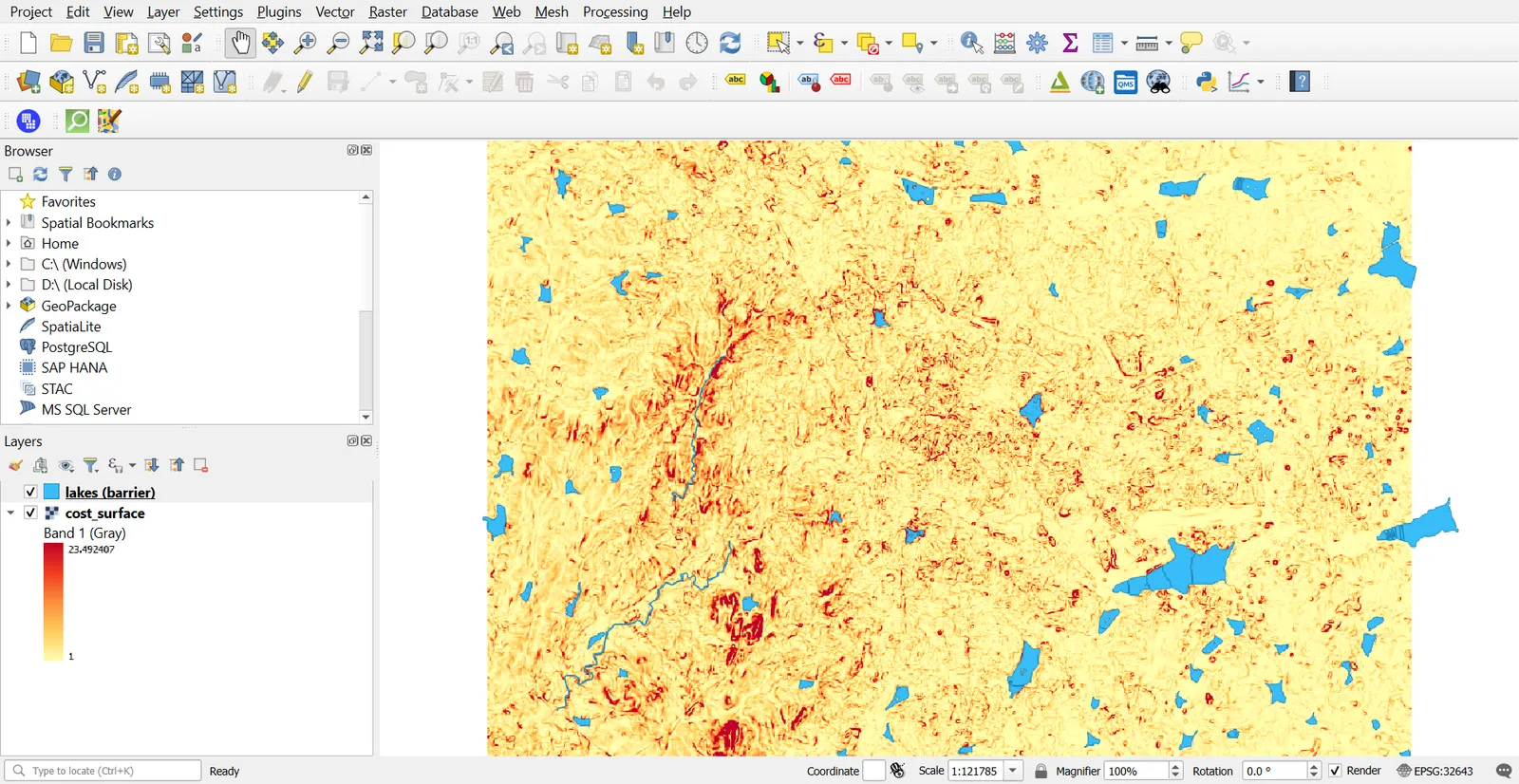This screenshot has height=784, width=1519.
Task: Open the Data Source Manager icon
Action: (x=28, y=82)
